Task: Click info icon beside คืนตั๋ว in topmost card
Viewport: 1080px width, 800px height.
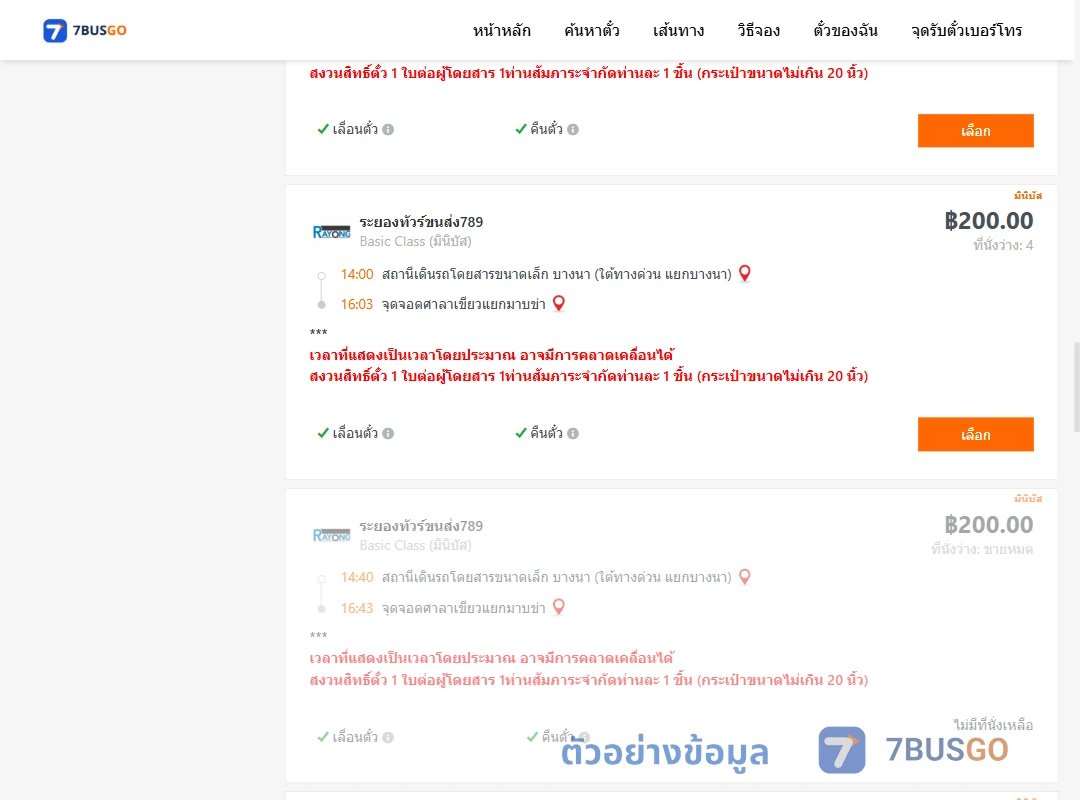Action: (x=573, y=130)
